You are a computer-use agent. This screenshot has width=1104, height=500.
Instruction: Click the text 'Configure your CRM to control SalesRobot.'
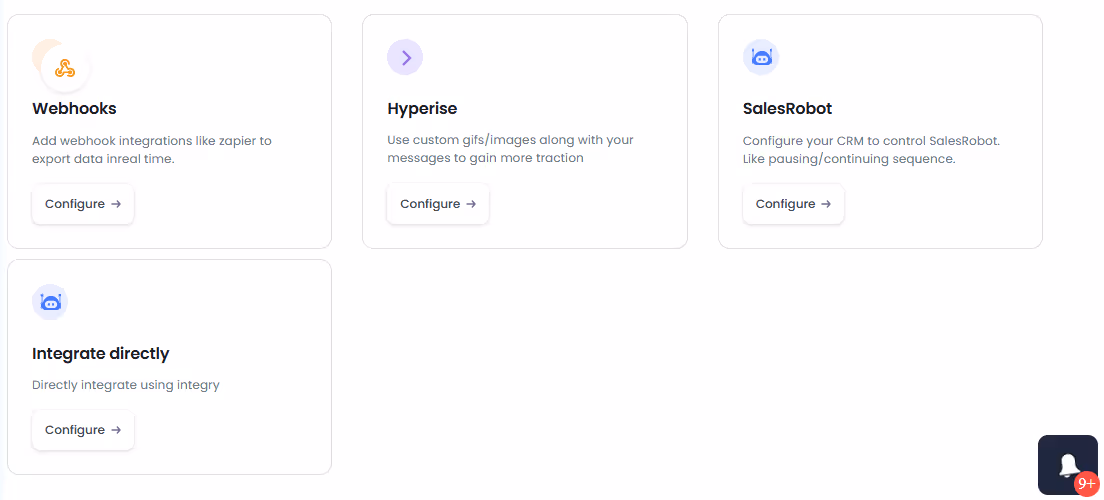(872, 141)
